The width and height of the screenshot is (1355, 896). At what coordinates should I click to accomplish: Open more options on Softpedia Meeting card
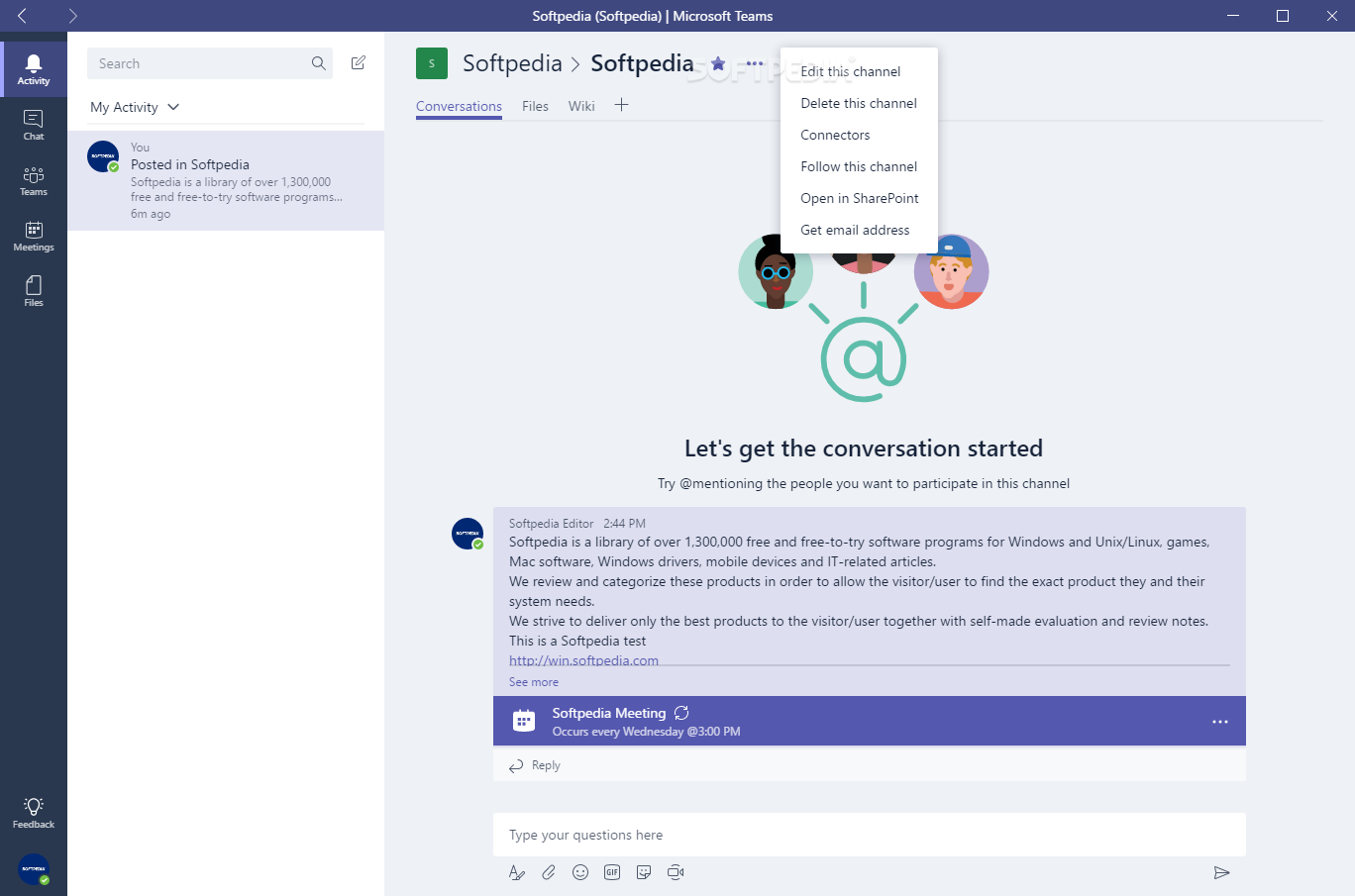[x=1220, y=722]
